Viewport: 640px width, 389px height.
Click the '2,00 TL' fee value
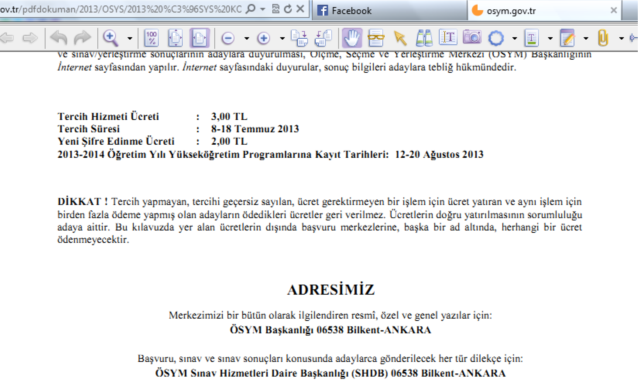229,141
